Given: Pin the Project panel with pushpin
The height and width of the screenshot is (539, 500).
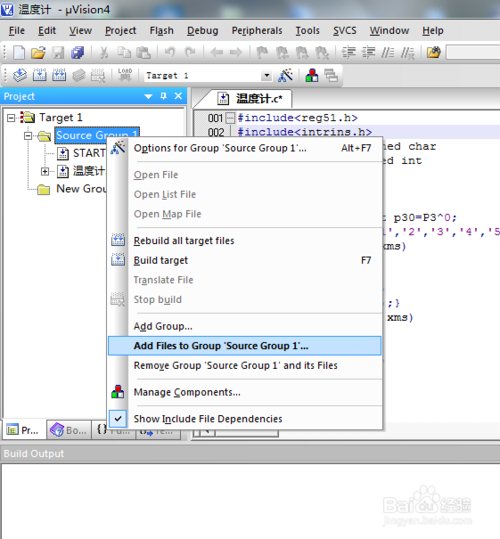Looking at the screenshot, I should [x=164, y=96].
